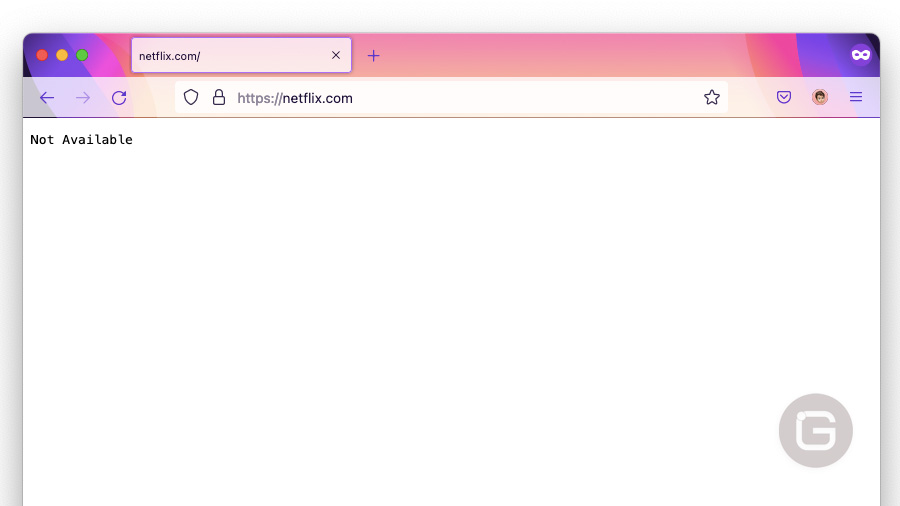Open the hamburger application menu
Screen dimensions: 900x506
point(856,97)
